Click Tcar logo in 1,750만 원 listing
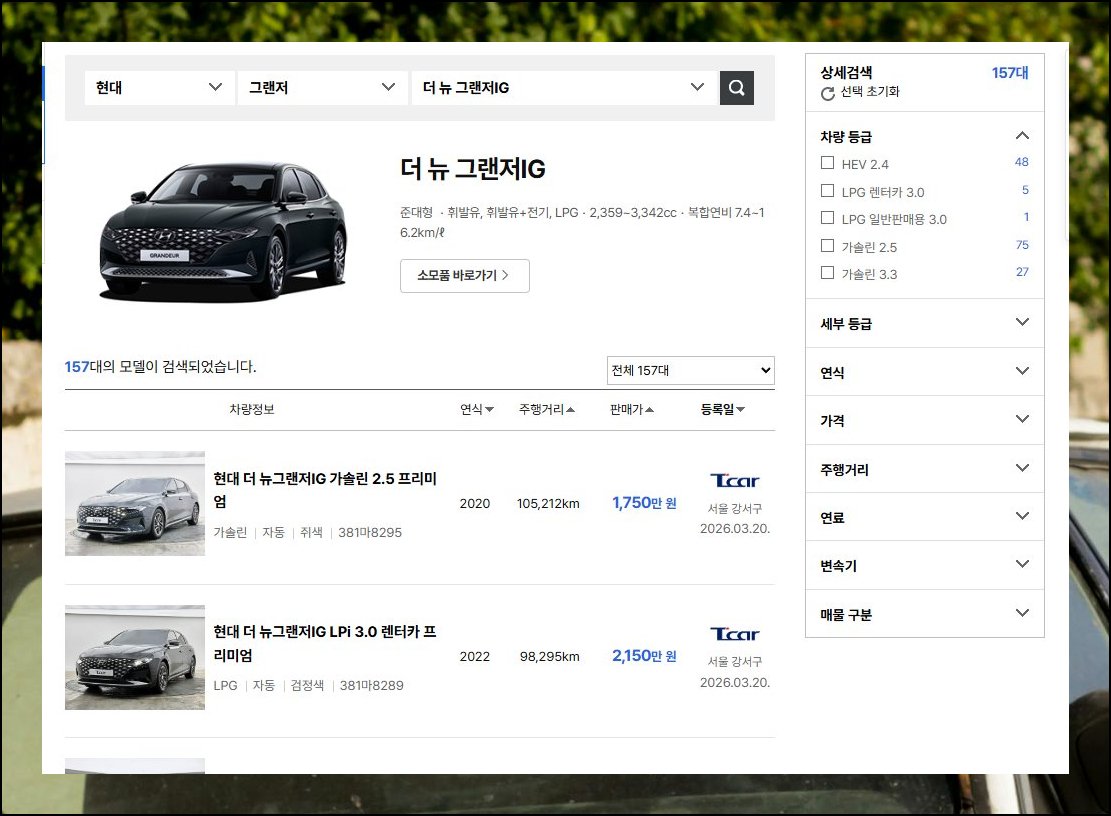 (x=735, y=480)
